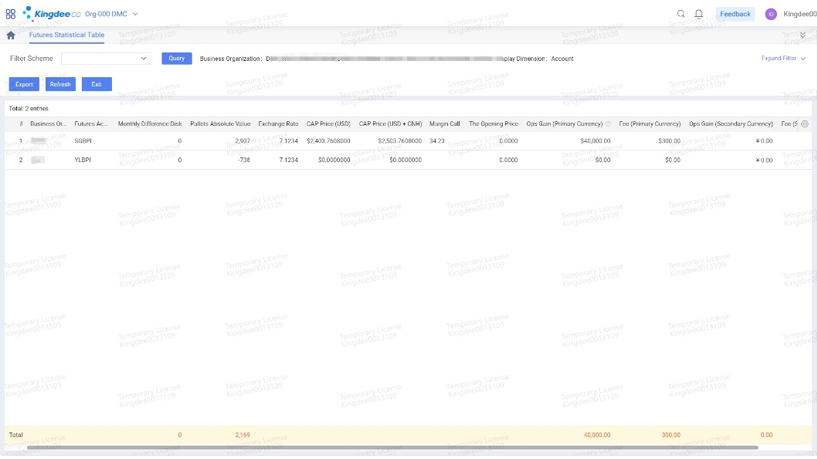Viewport: 817px width, 459px height.
Task: Open notifications bell icon
Action: coord(699,14)
